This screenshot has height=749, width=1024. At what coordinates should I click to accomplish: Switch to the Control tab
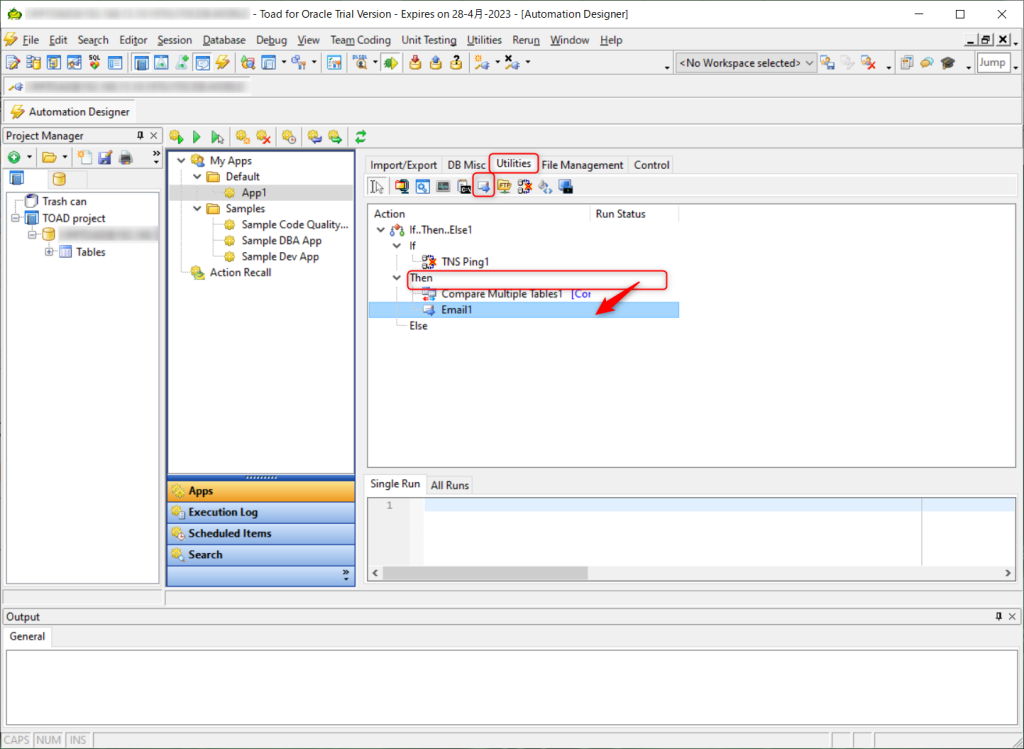tap(651, 165)
